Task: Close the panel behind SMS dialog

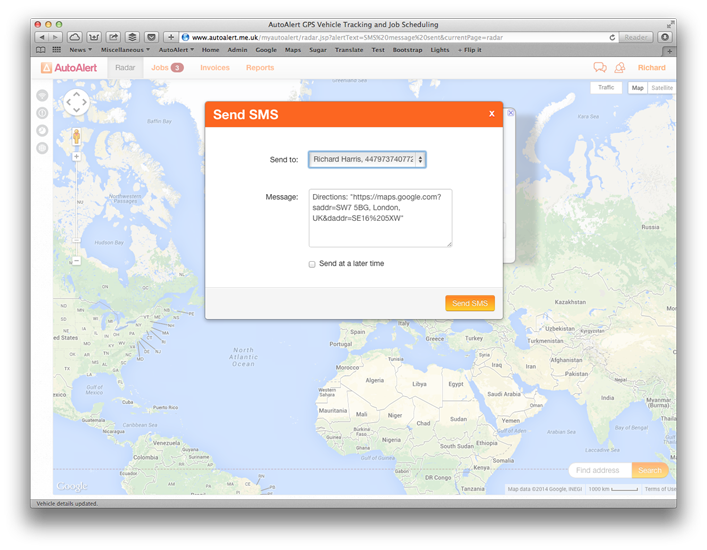Action: (510, 113)
